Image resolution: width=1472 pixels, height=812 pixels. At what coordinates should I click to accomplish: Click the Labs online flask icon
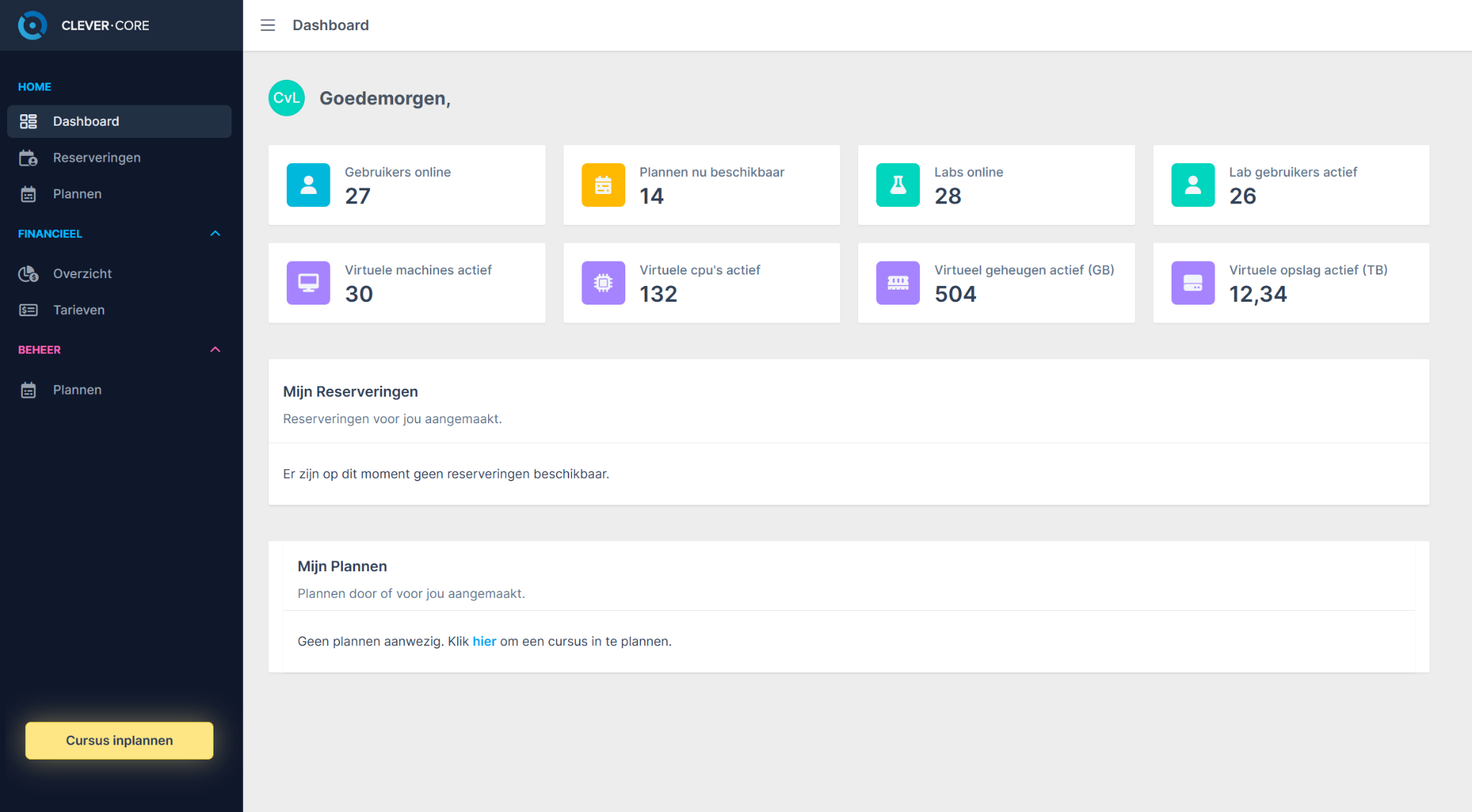point(898,185)
